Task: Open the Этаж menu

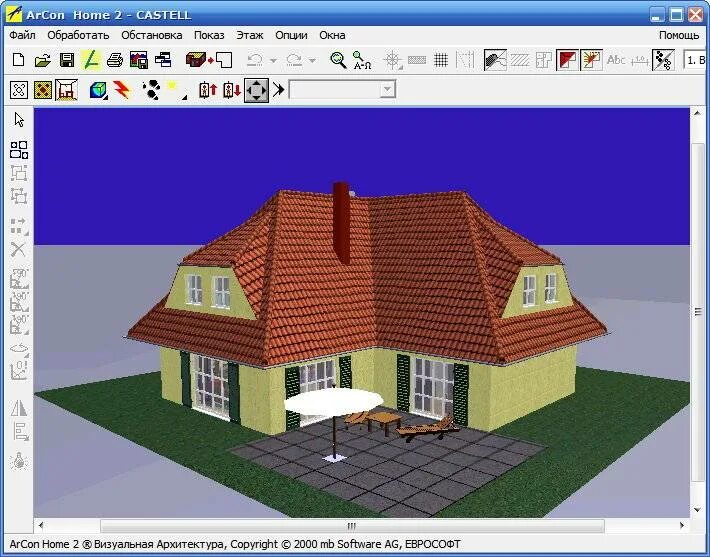Action: pos(249,35)
